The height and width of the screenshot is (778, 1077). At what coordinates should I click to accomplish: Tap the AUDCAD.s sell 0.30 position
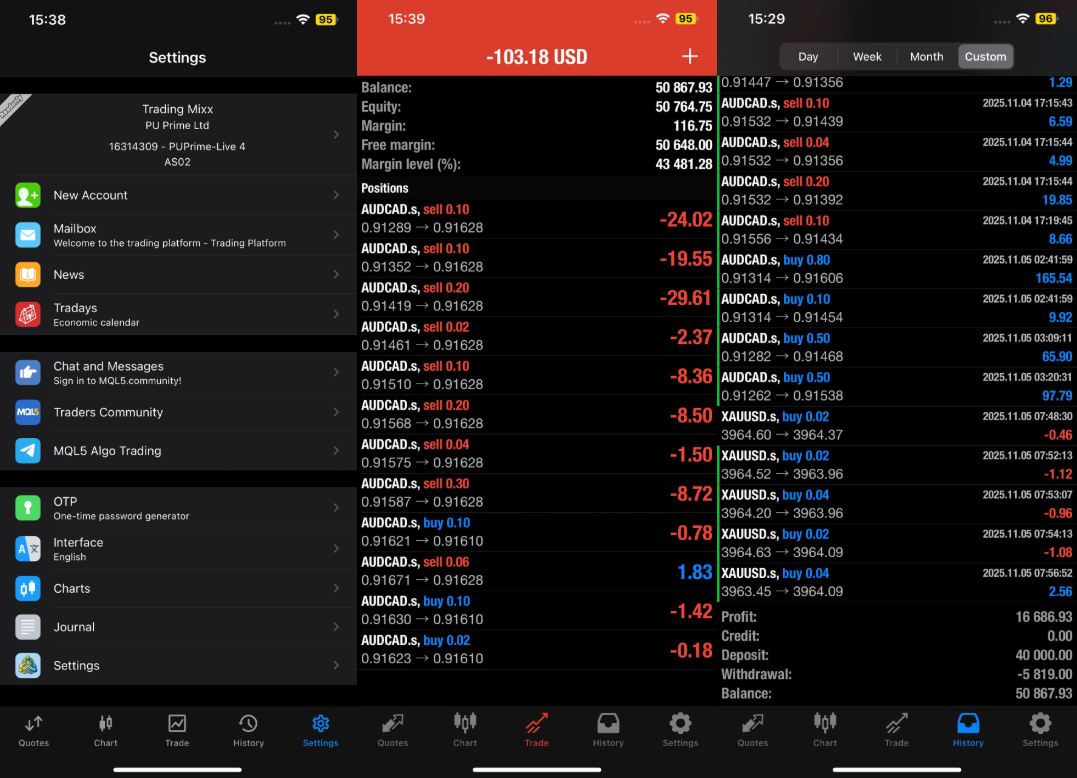click(536, 493)
